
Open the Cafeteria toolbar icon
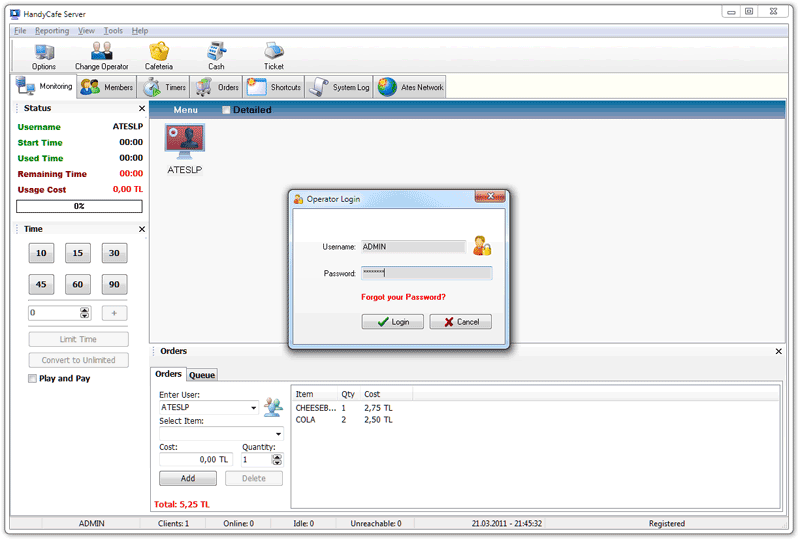tap(158, 53)
